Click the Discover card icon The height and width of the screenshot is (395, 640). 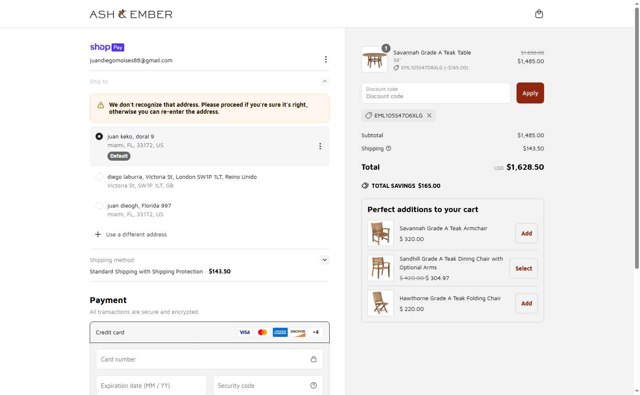[x=298, y=332]
